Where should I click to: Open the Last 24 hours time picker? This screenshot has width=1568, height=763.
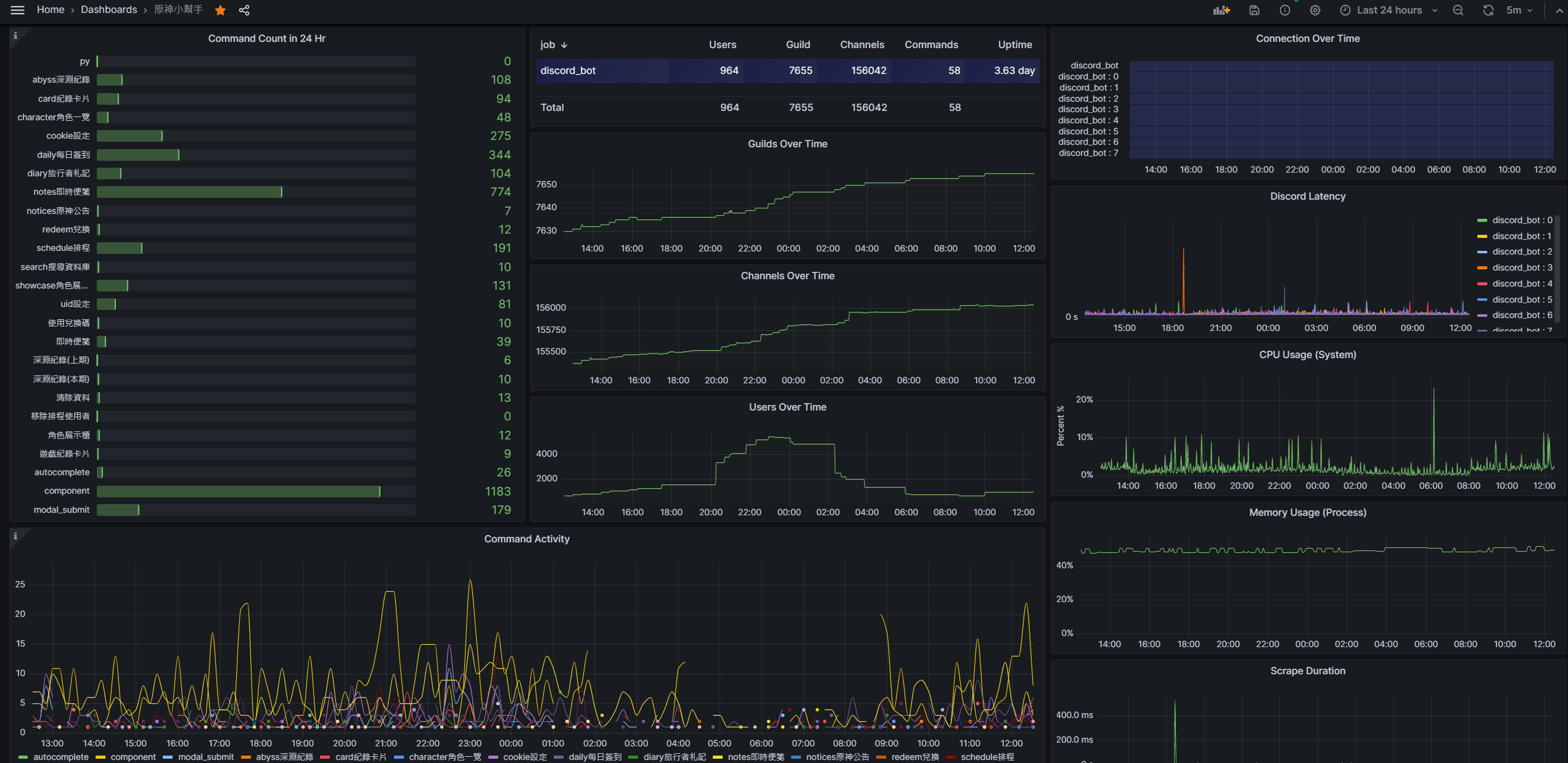pos(1389,10)
